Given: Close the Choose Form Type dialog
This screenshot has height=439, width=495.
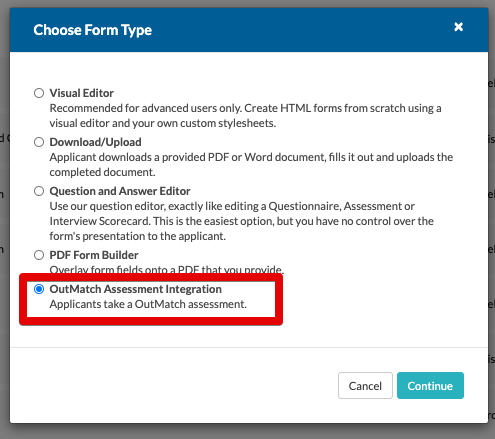Looking at the screenshot, I should (x=458, y=27).
